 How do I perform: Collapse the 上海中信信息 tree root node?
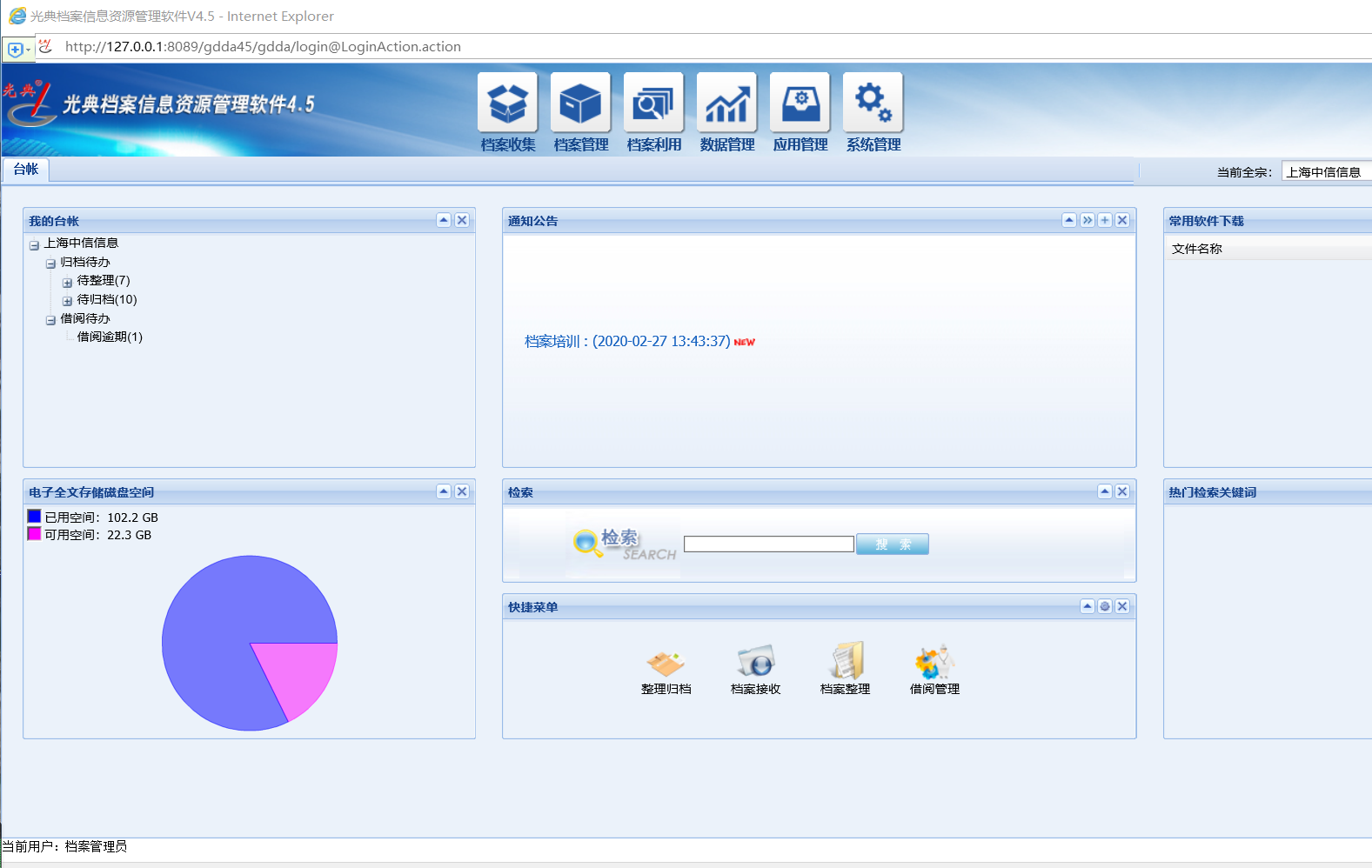tap(34, 244)
